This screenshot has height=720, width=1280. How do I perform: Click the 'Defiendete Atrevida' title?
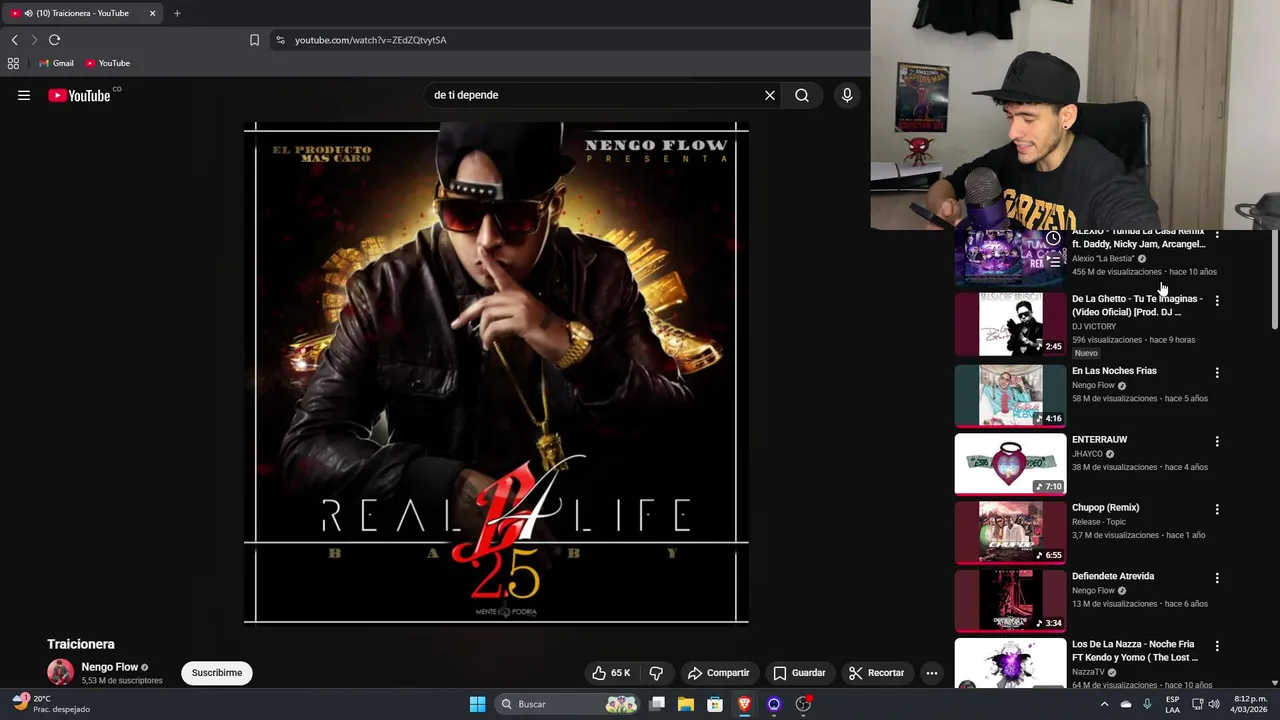coord(1113,577)
